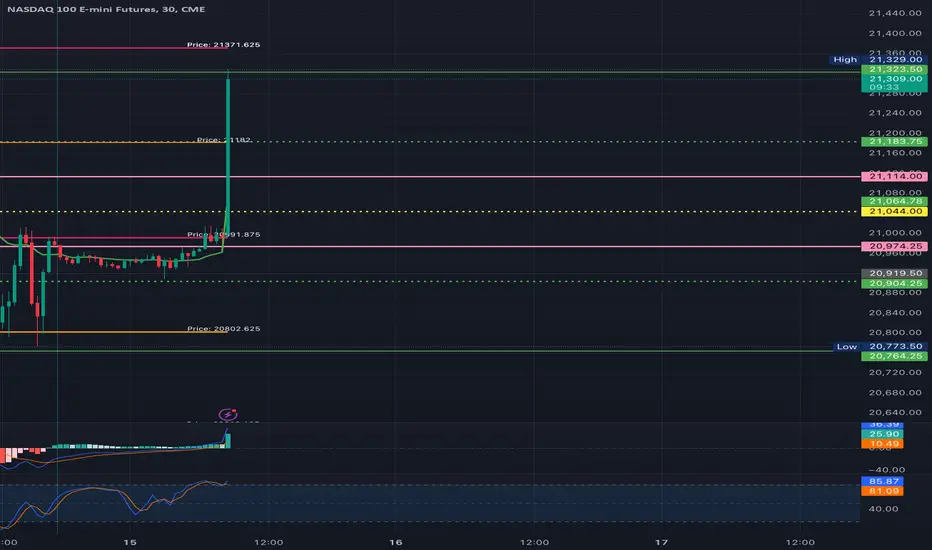Click the Low 20,773.50 price tag
932x550 pixels.
(880, 346)
